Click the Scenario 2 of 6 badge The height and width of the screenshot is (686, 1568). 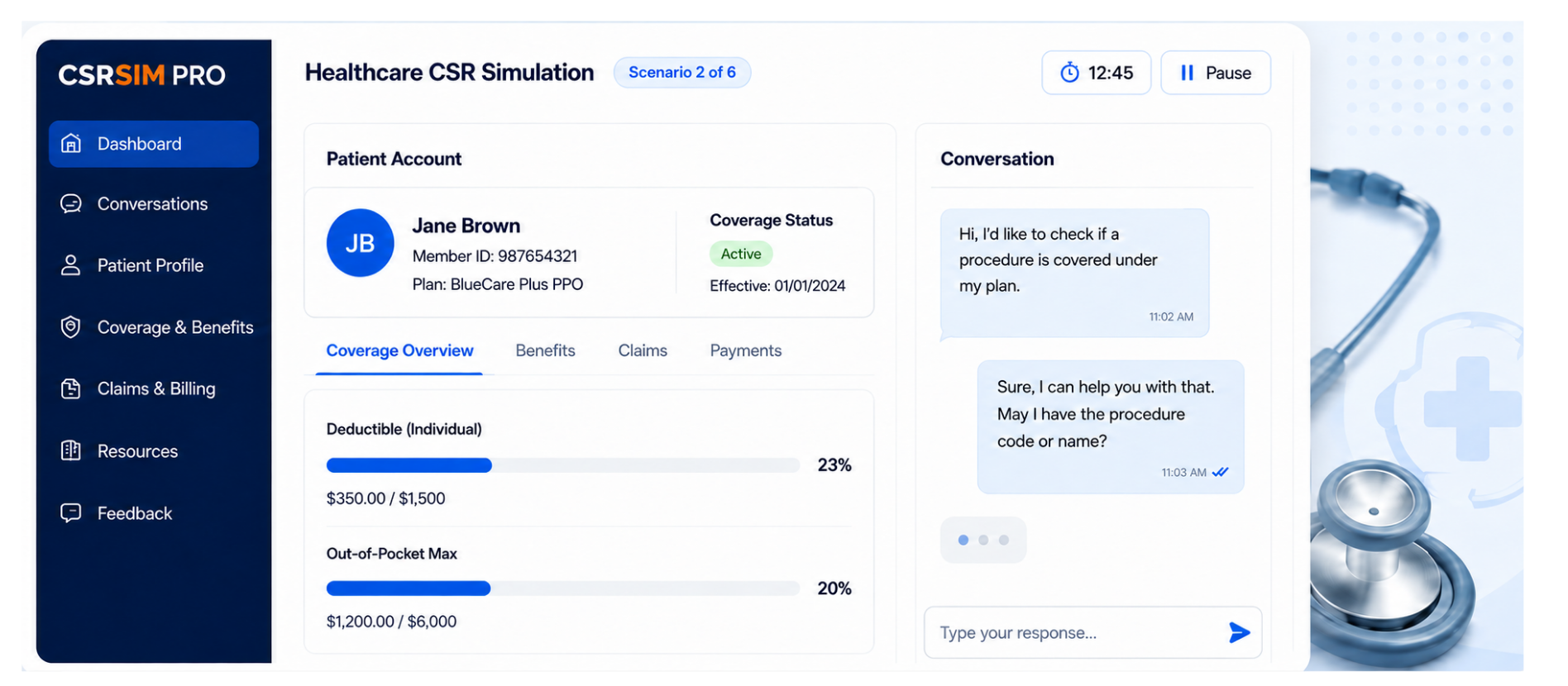coord(682,72)
